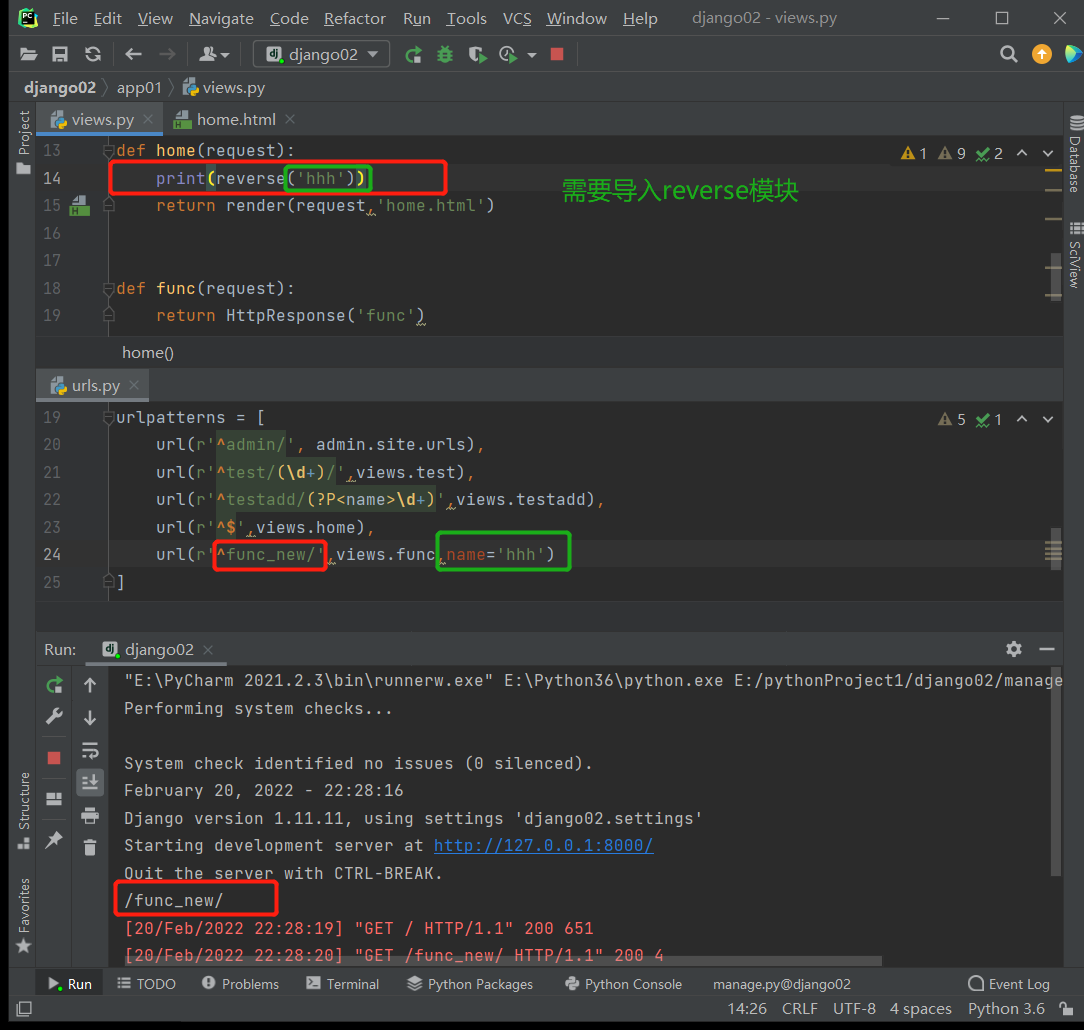1084x1030 pixels.
Task: Print the console output using printer icon
Action: (90, 815)
